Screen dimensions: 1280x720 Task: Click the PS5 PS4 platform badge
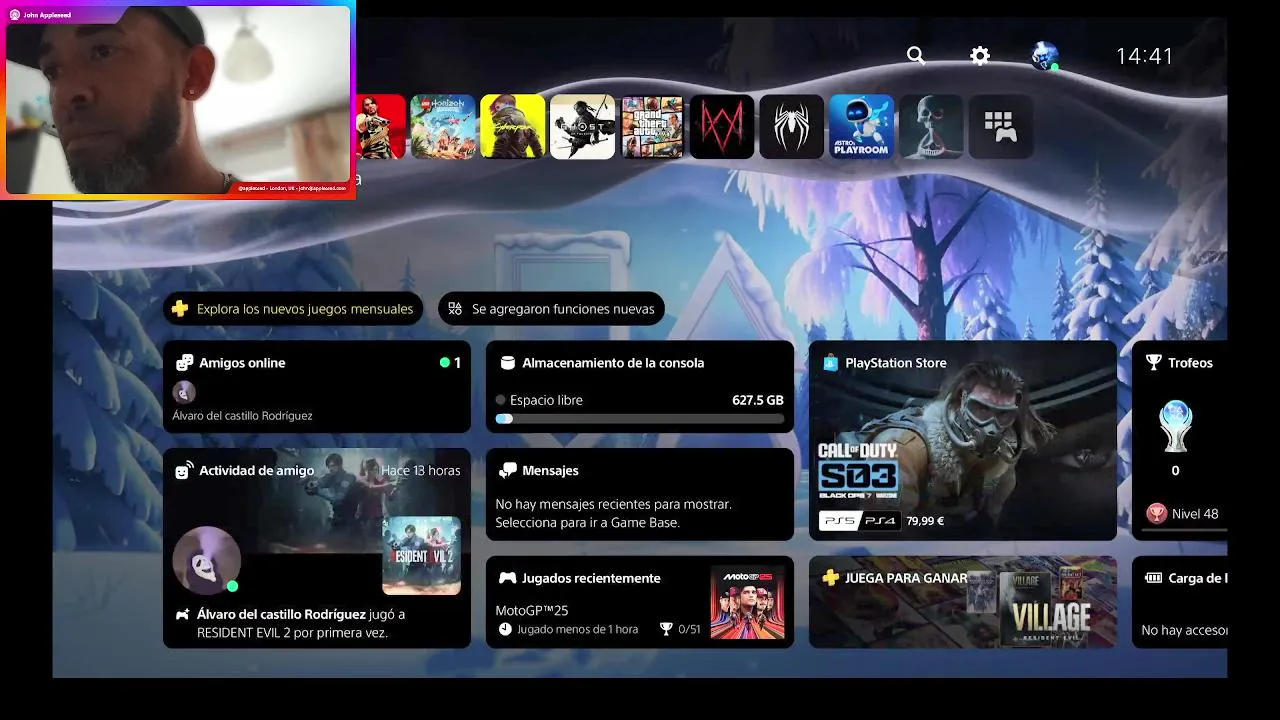click(x=860, y=521)
